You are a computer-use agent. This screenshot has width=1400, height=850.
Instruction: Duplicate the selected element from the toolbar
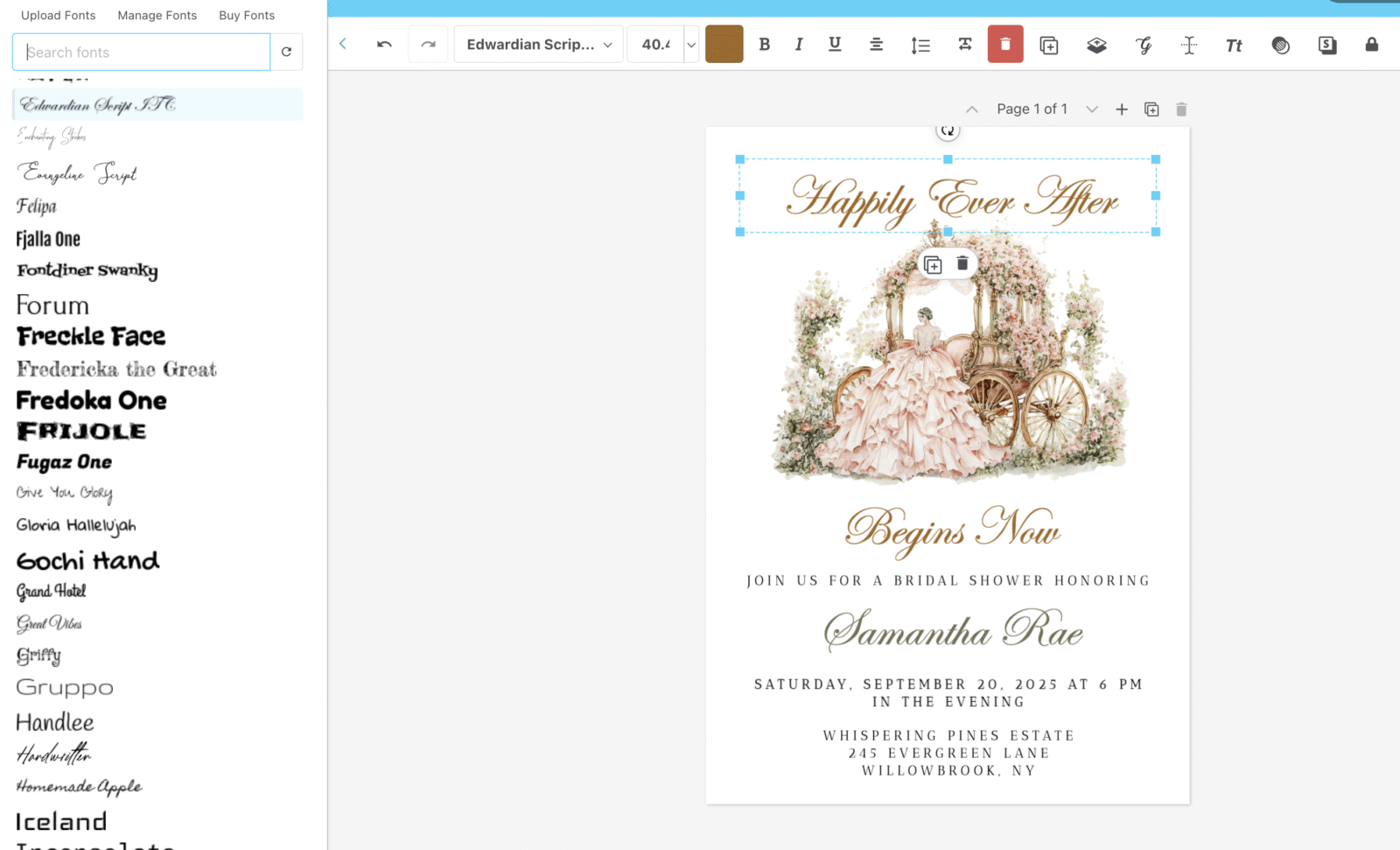(1049, 44)
